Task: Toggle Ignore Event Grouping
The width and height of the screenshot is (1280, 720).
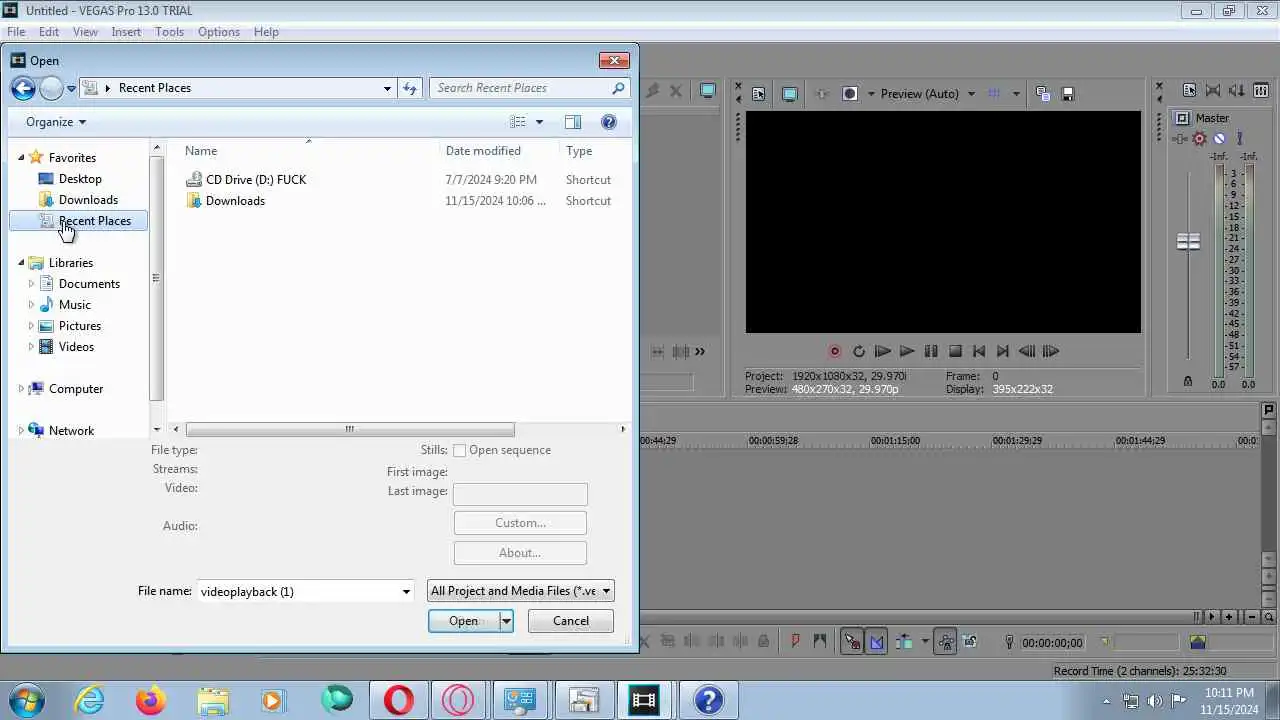Action: coord(969,642)
